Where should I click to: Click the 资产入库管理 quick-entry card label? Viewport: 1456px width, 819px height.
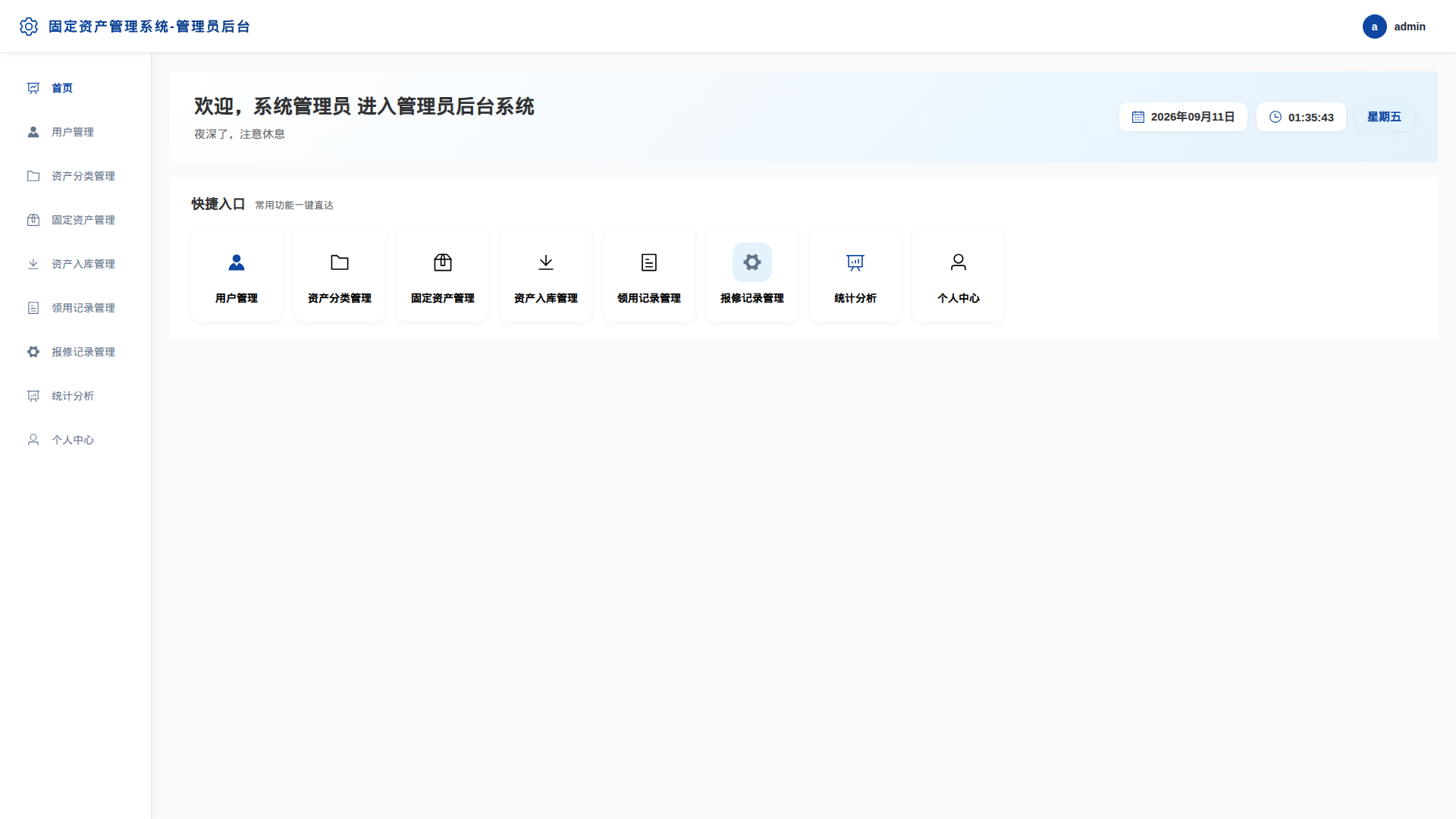click(x=546, y=298)
